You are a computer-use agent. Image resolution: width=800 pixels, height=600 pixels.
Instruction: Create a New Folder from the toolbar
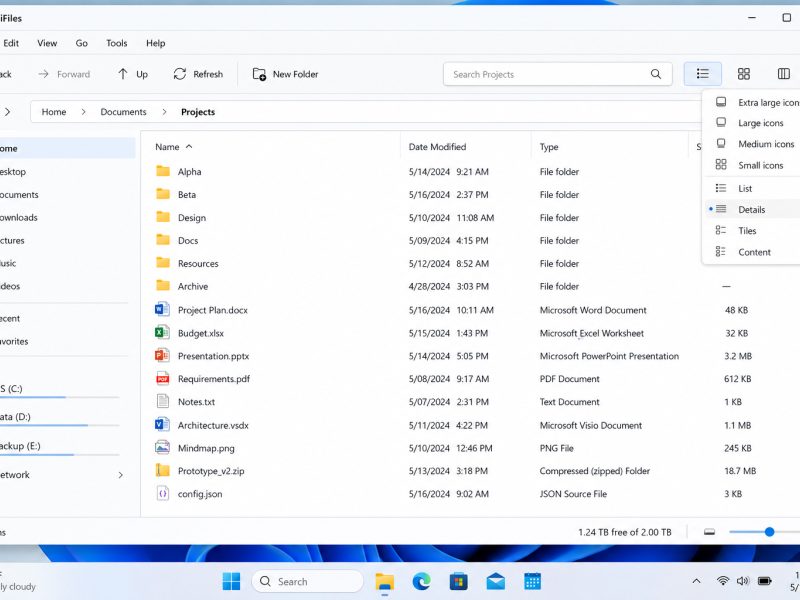coord(285,74)
